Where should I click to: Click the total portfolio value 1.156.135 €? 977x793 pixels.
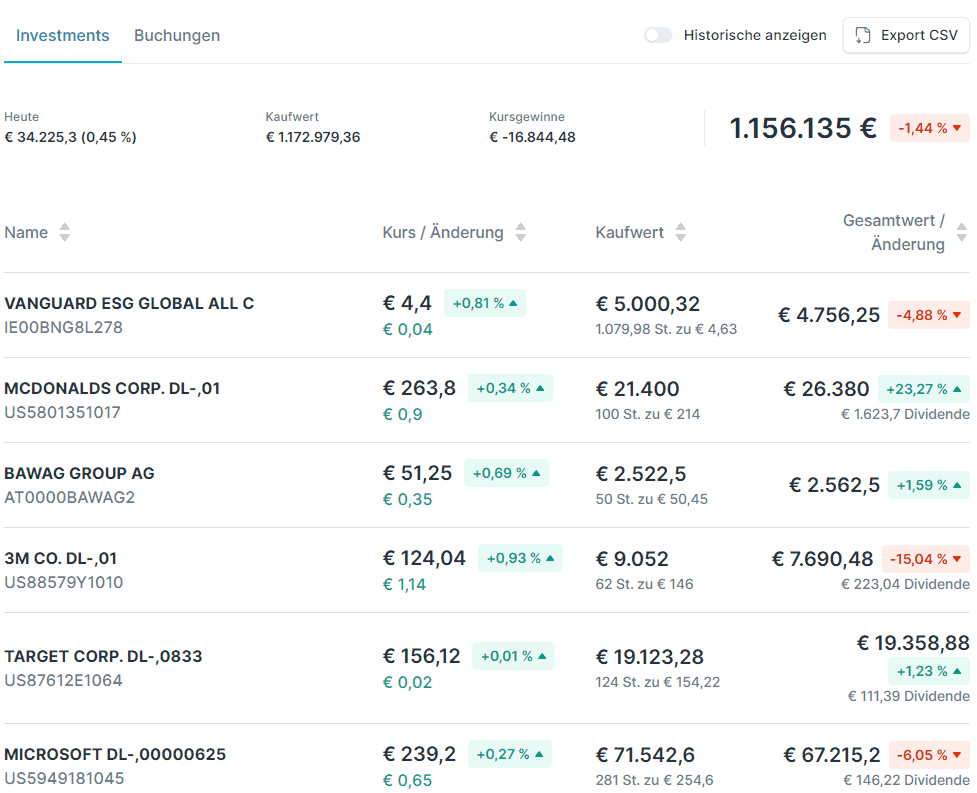coord(803,128)
